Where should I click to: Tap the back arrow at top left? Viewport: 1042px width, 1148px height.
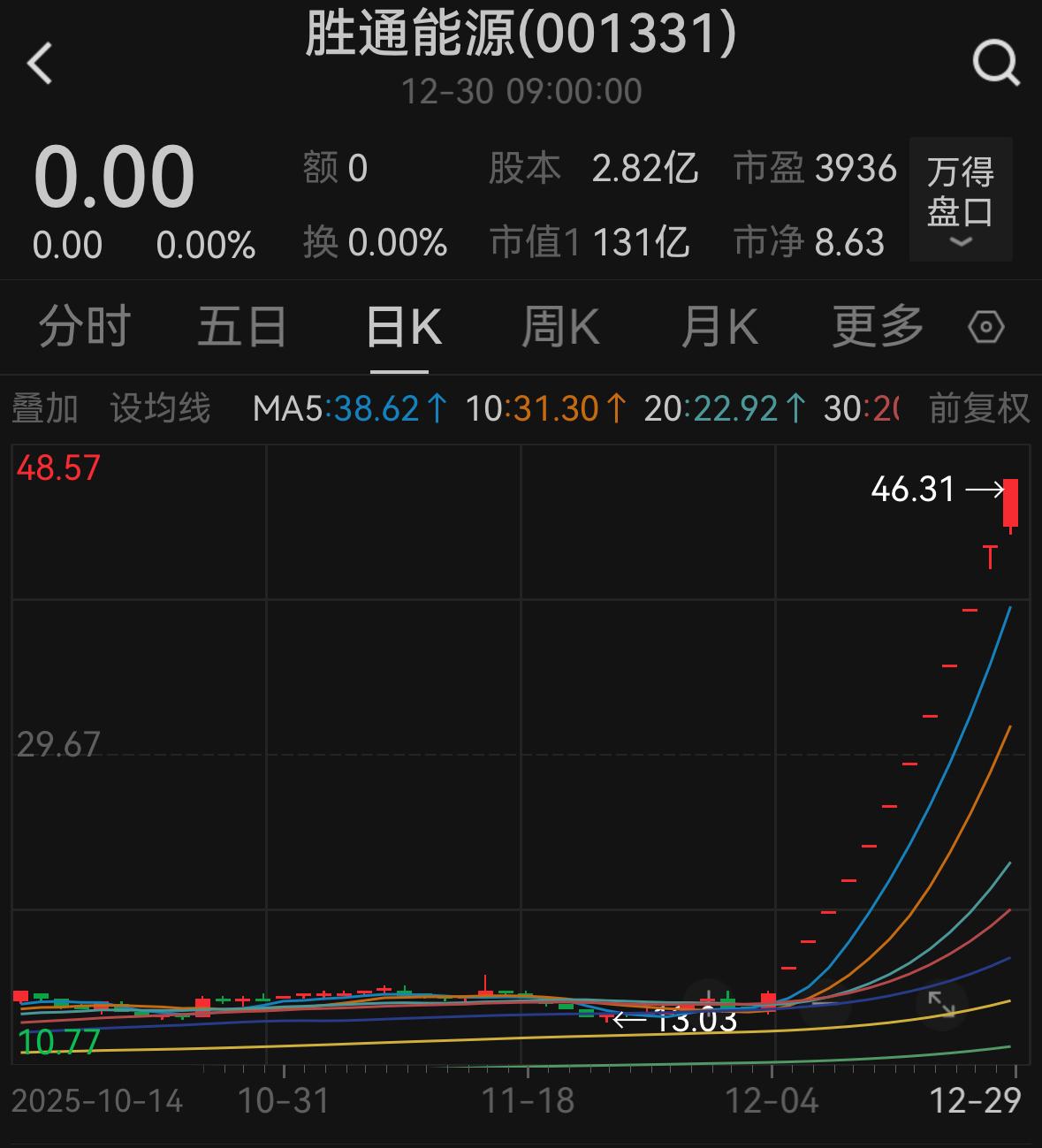click(41, 64)
